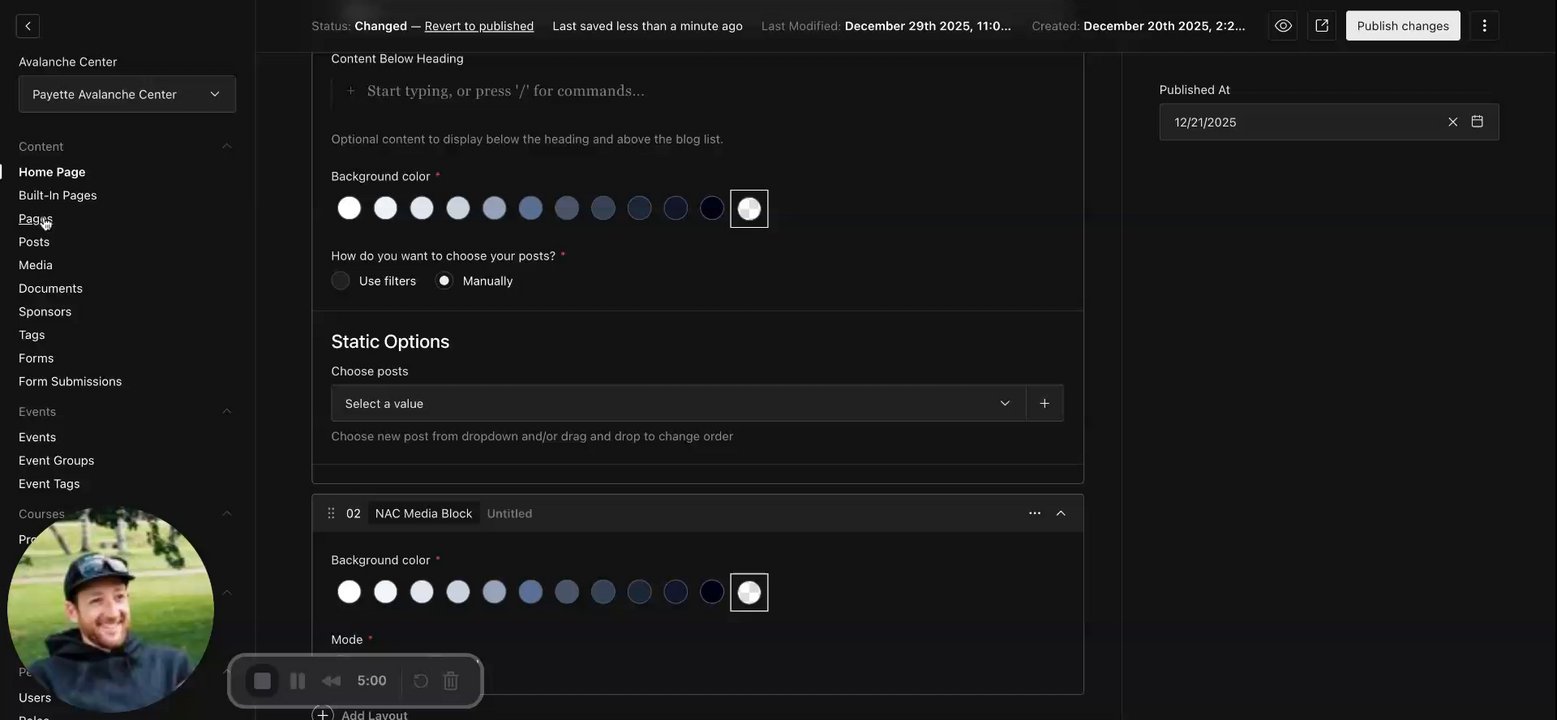Go to Home Page in sidebar
Screen dimensions: 1557x720
pyautogui.click(x=52, y=172)
